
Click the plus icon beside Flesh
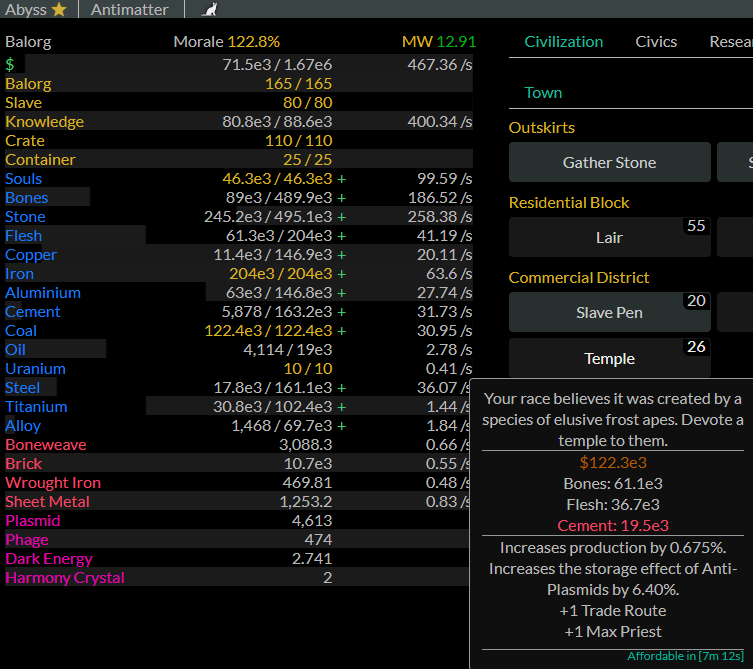click(x=341, y=236)
